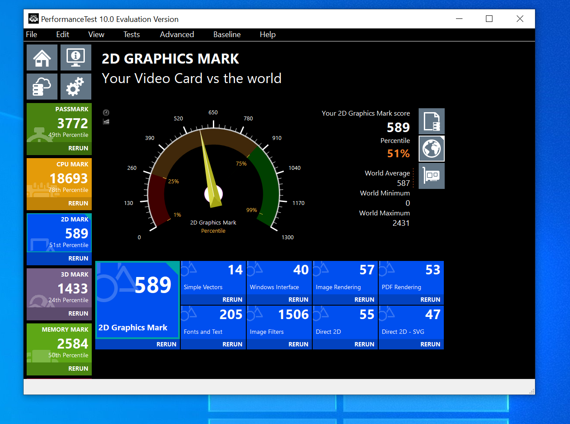Screen dimensions: 570x424
Task: Rerun the Direct 2D - SVG test
Action: point(430,344)
